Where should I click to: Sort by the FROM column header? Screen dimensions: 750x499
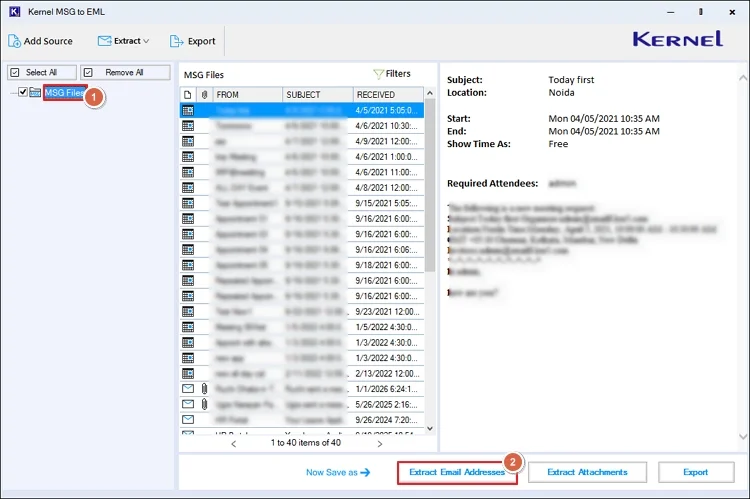(247, 95)
